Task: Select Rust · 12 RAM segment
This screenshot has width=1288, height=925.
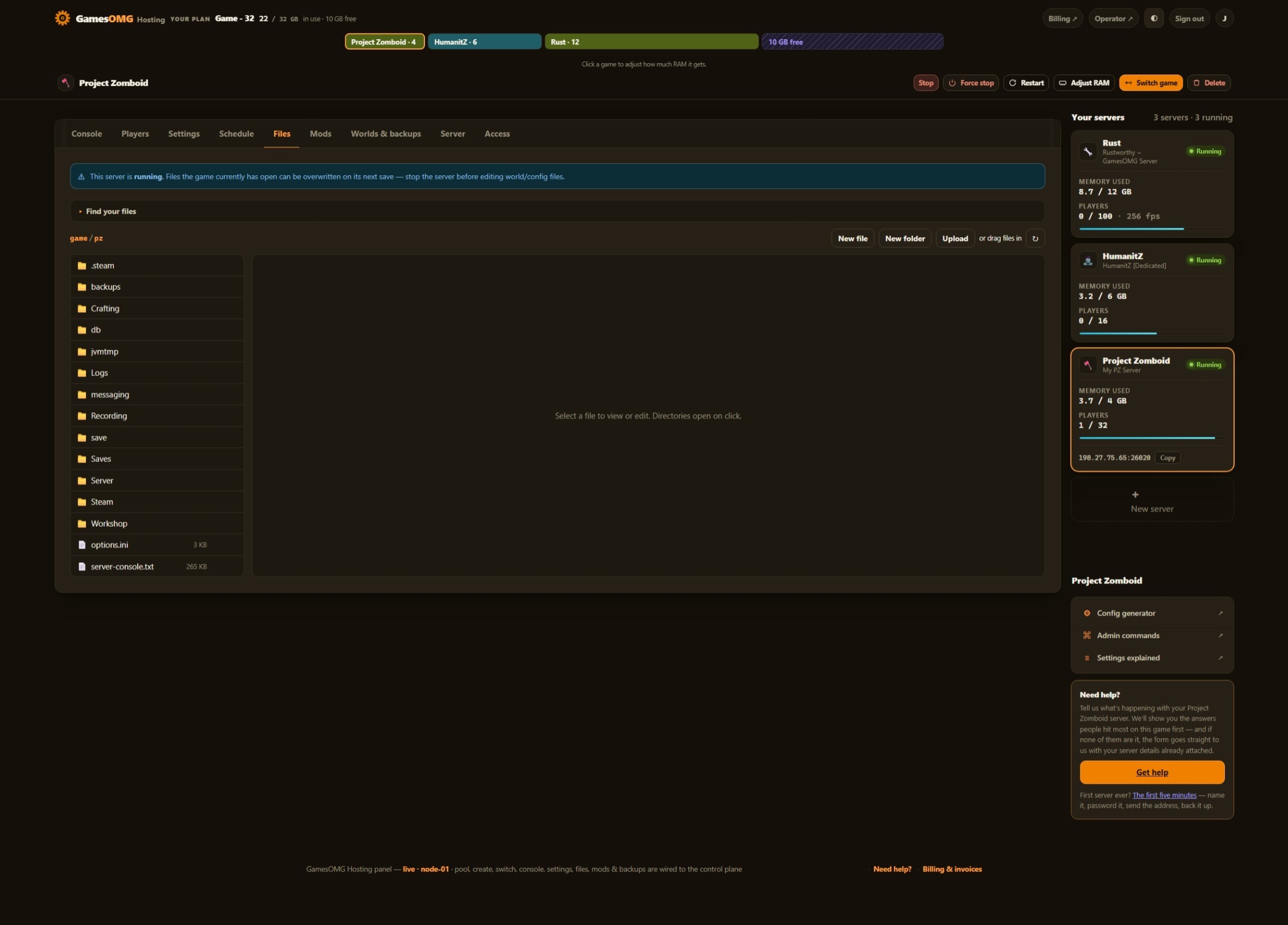Action: 651,42
